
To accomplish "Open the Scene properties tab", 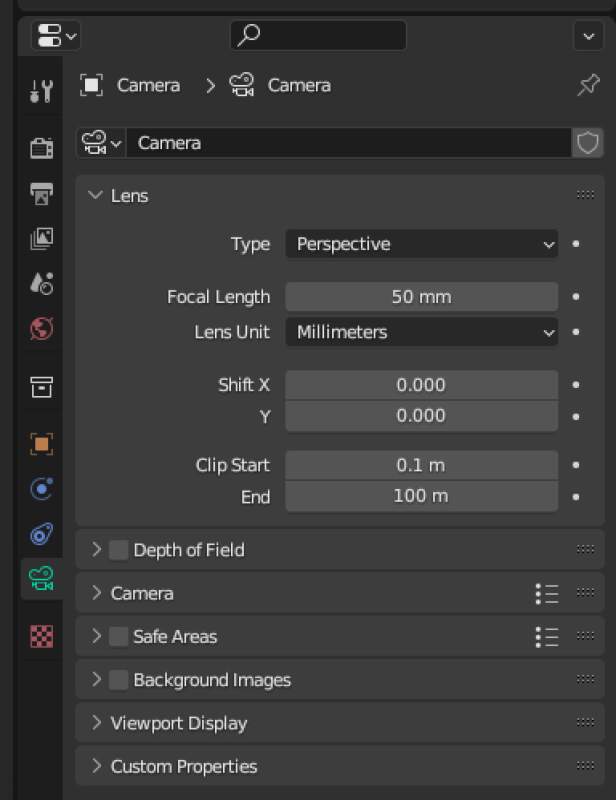I will pos(40,283).
